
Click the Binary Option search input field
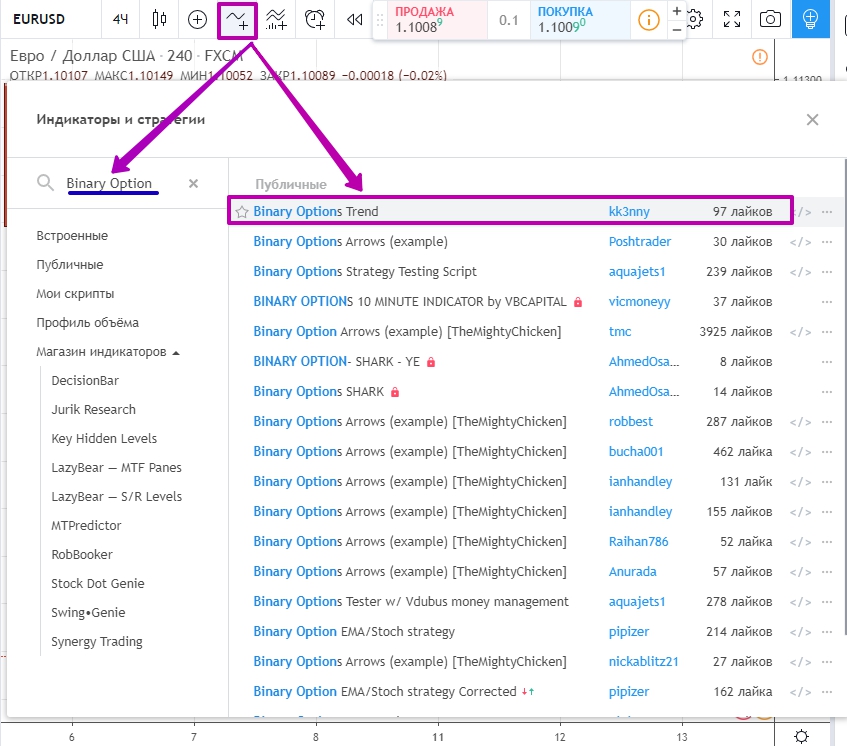point(115,183)
